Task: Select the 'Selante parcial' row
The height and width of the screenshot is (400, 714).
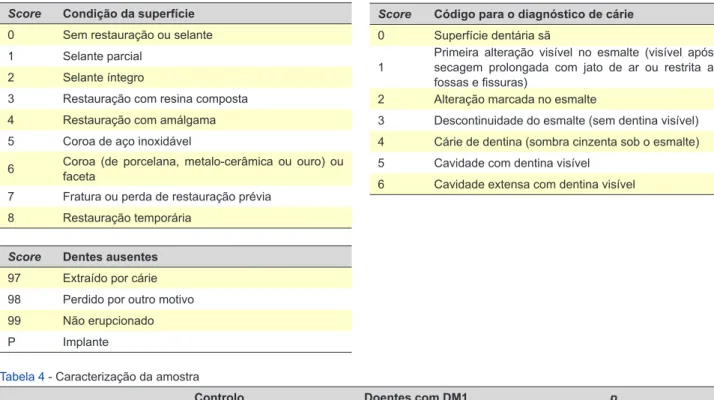Action: point(176,56)
